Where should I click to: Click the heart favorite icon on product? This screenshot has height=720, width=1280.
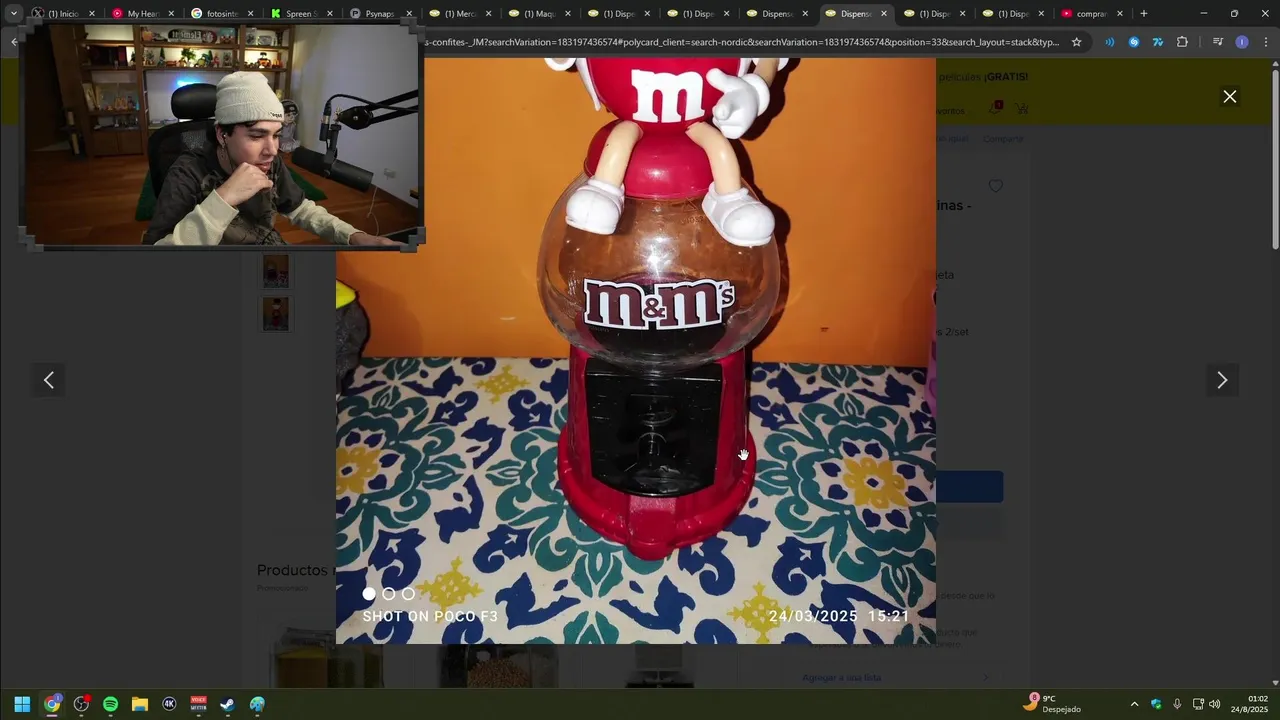(995, 186)
